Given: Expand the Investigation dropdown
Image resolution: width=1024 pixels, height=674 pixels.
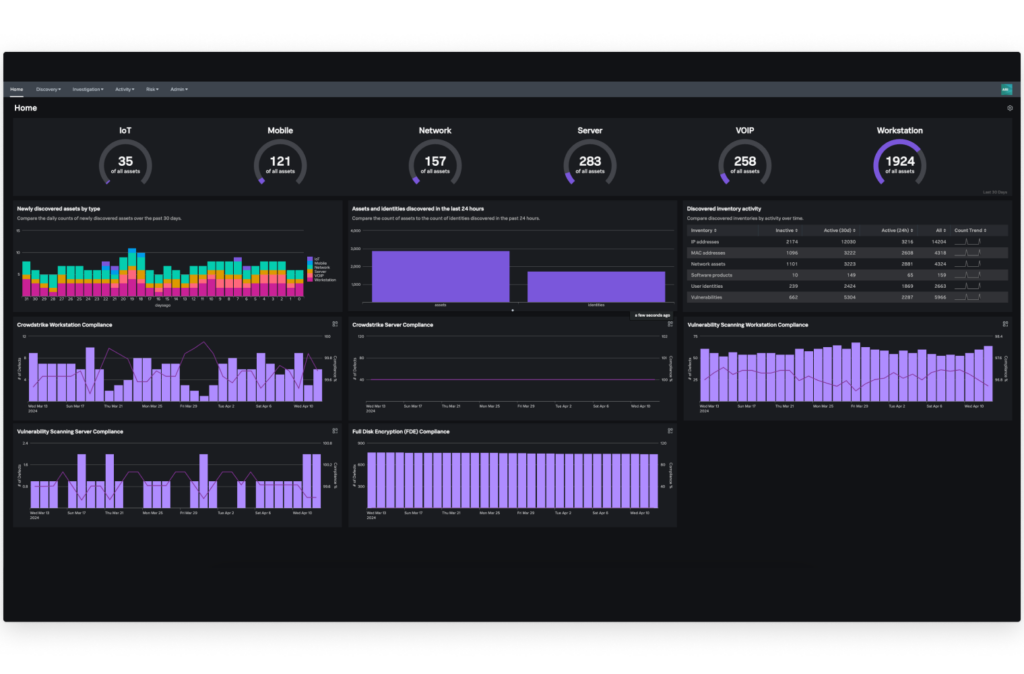Looking at the screenshot, I should tap(88, 89).
